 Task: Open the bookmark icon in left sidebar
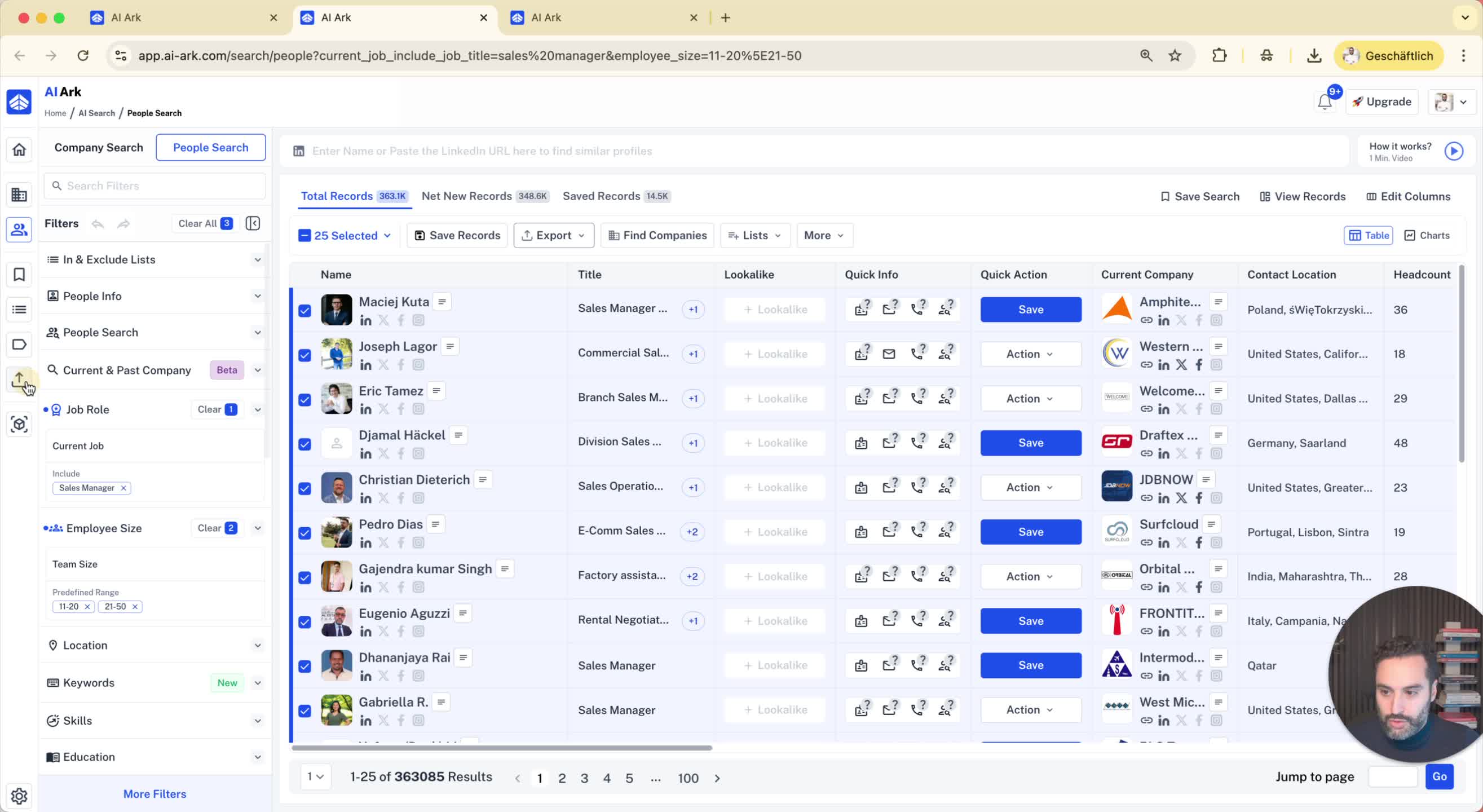[19, 275]
